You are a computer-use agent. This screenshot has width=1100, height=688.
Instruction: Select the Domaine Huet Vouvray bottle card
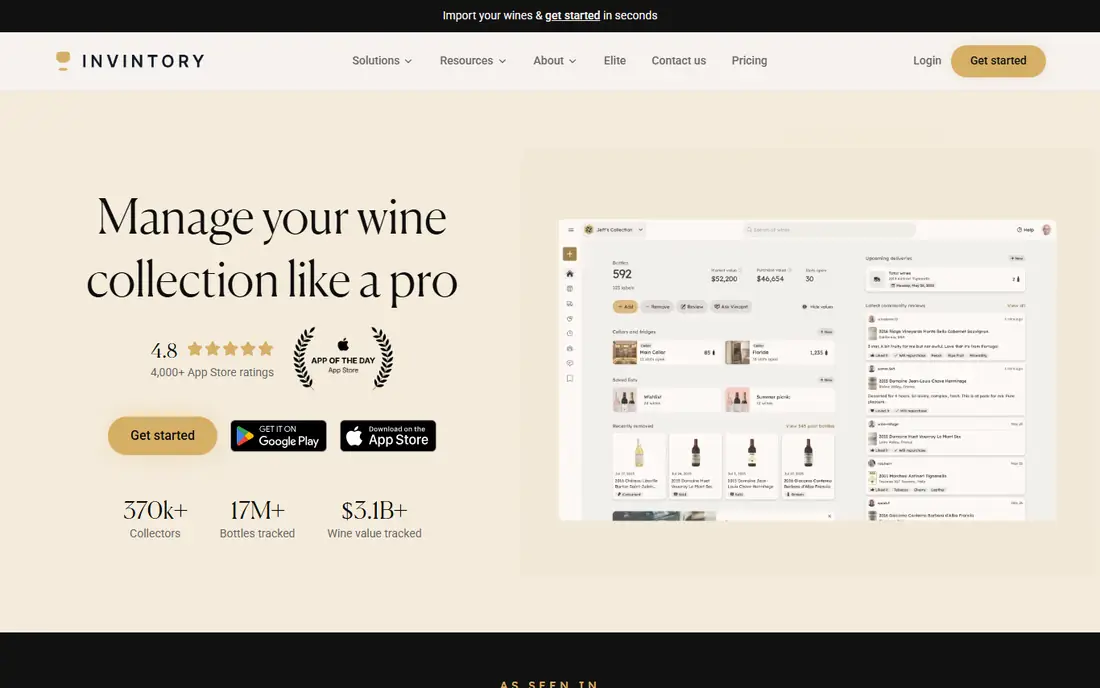pyautogui.click(x=695, y=466)
